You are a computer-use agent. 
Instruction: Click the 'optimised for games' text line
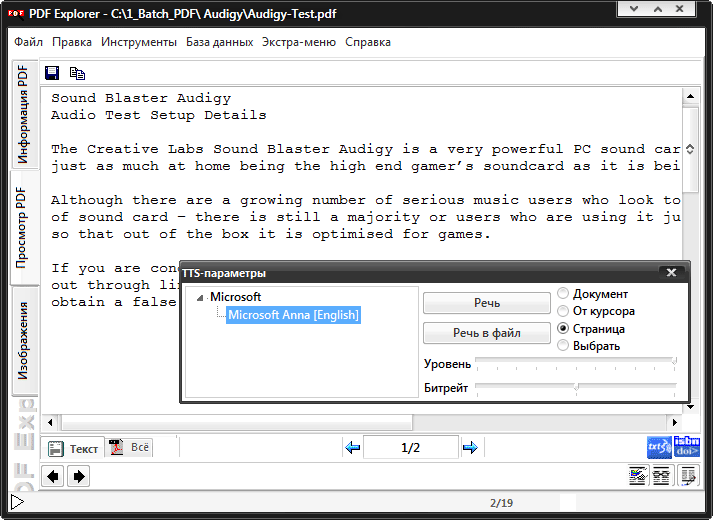click(x=271, y=235)
